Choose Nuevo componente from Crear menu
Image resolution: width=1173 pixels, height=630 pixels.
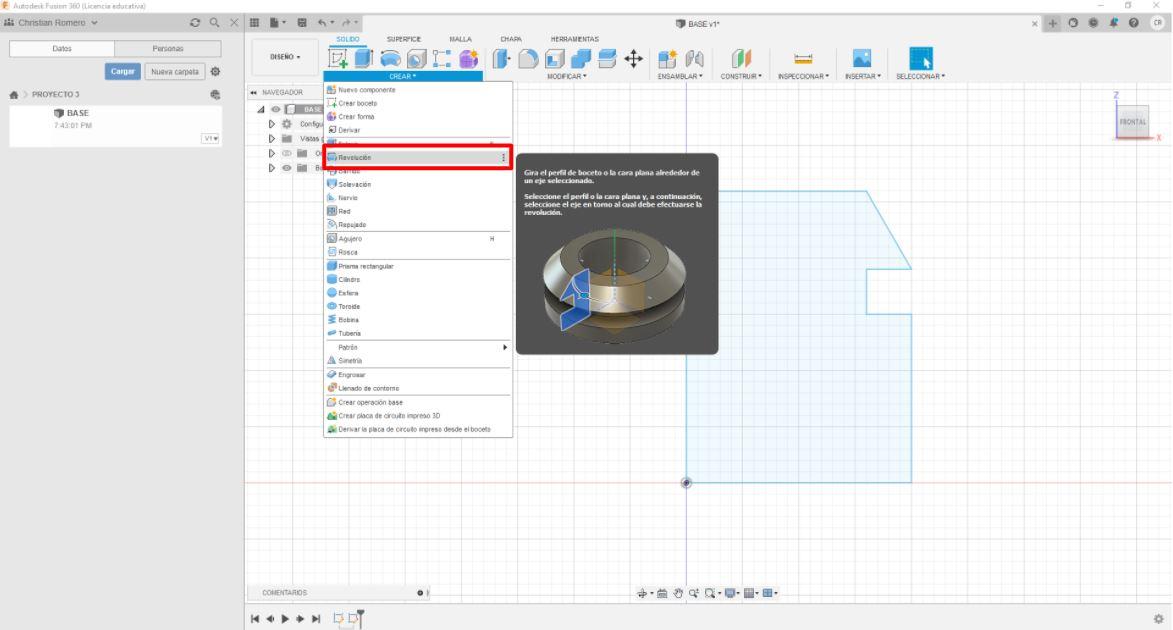tap(418, 90)
